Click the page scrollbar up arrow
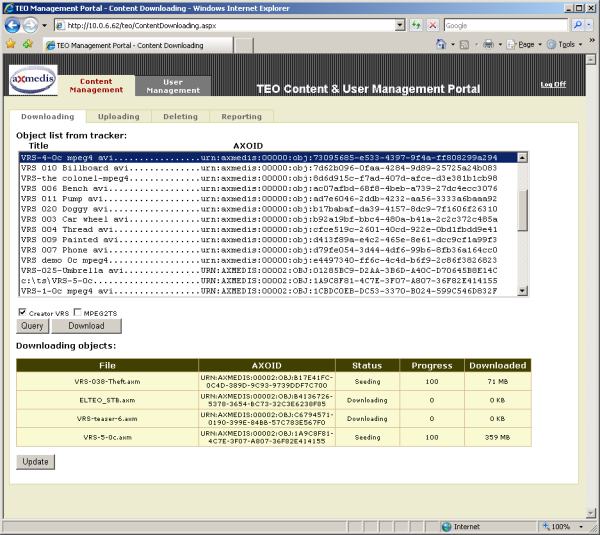 [x=590, y=59]
